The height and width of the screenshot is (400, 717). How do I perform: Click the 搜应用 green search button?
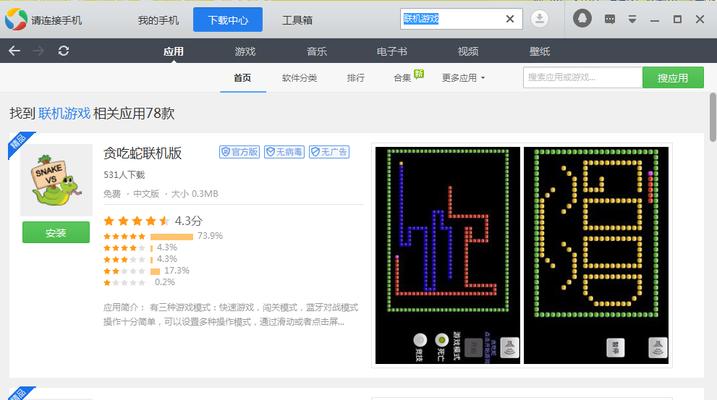[673, 78]
